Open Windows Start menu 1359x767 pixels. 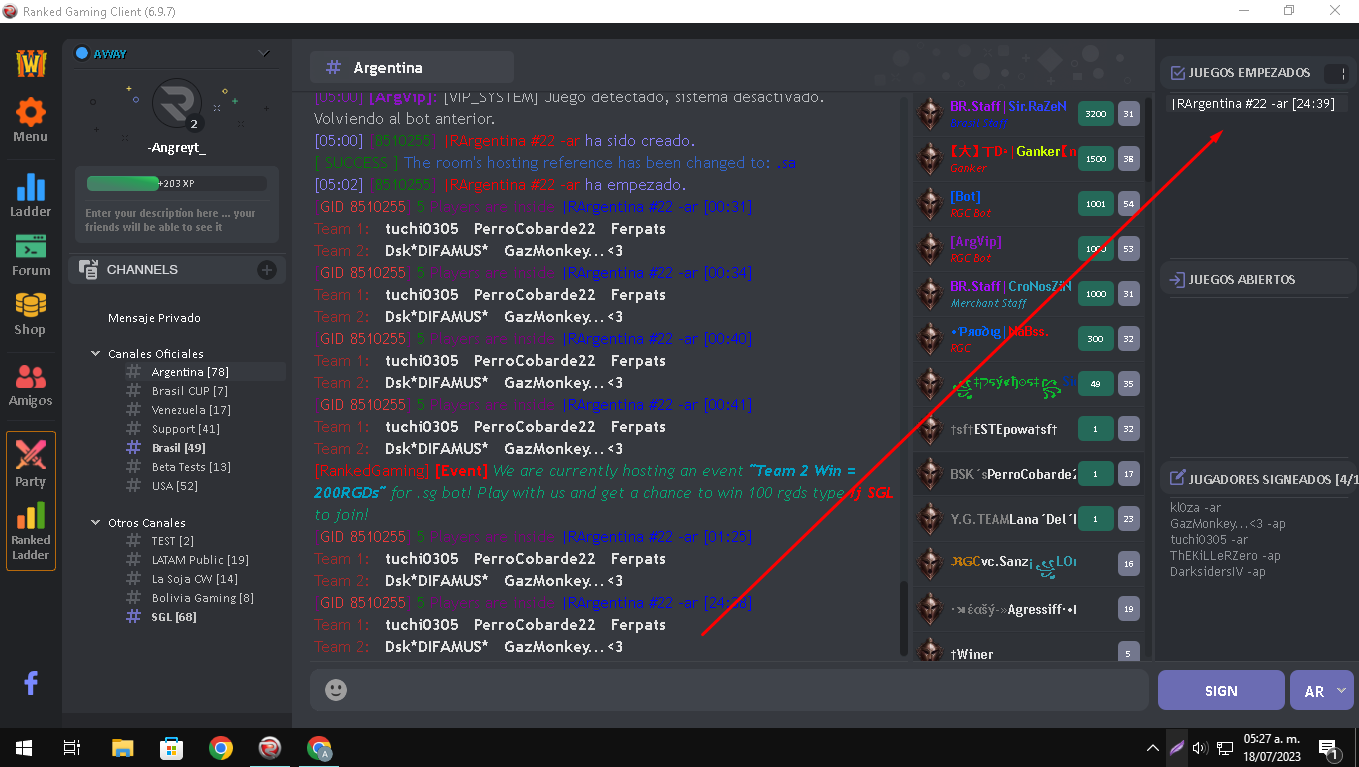24,748
